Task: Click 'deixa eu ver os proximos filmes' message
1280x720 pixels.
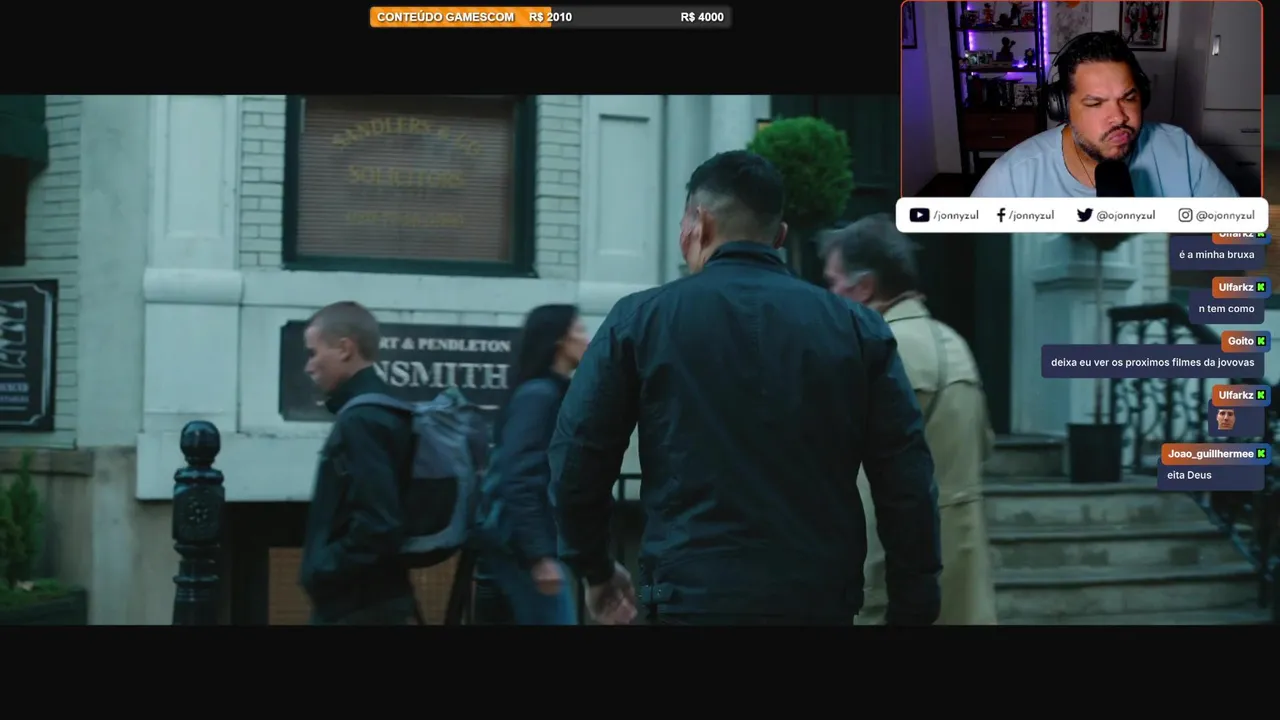Action: pos(1152,362)
